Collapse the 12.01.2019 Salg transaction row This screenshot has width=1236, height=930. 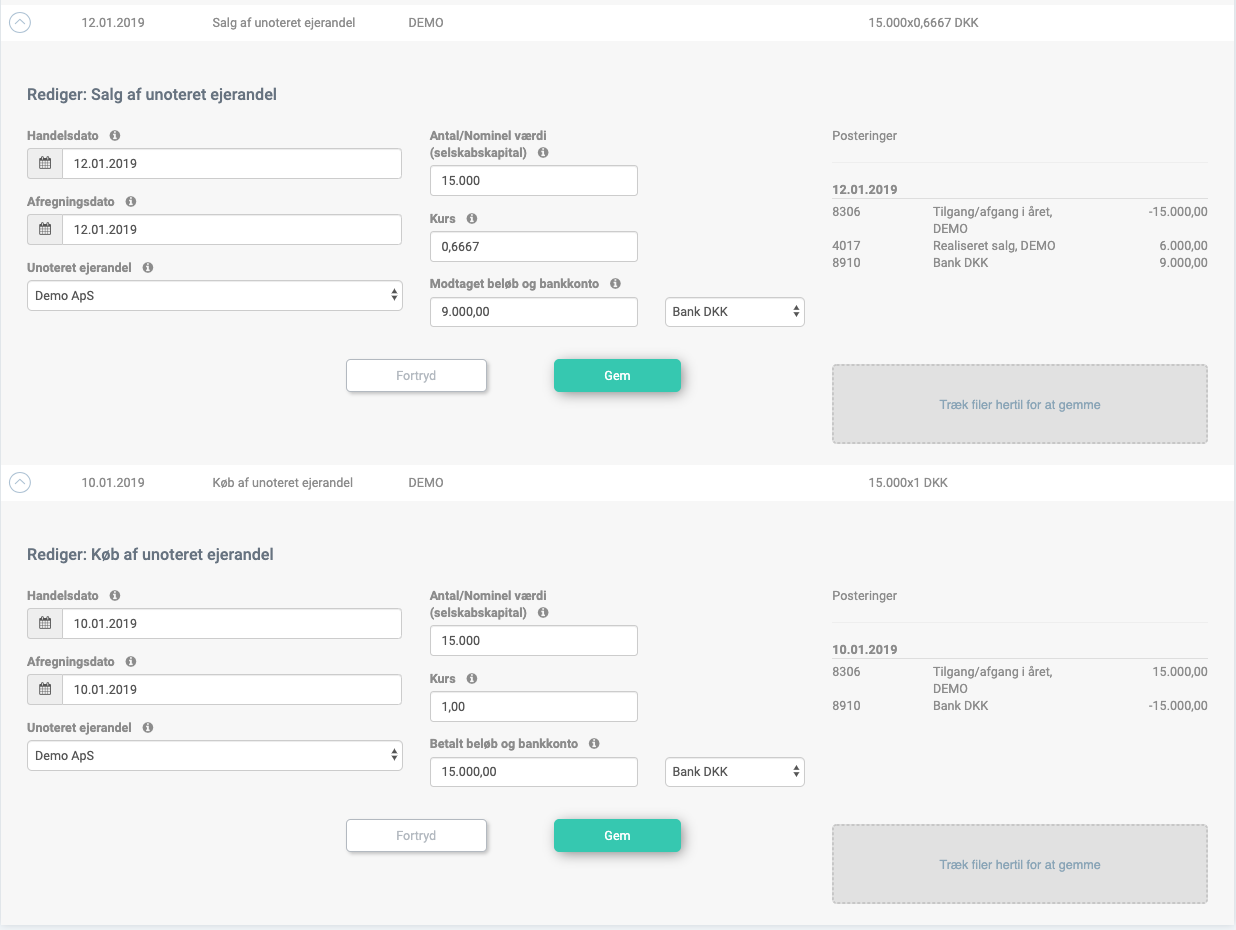pos(20,22)
